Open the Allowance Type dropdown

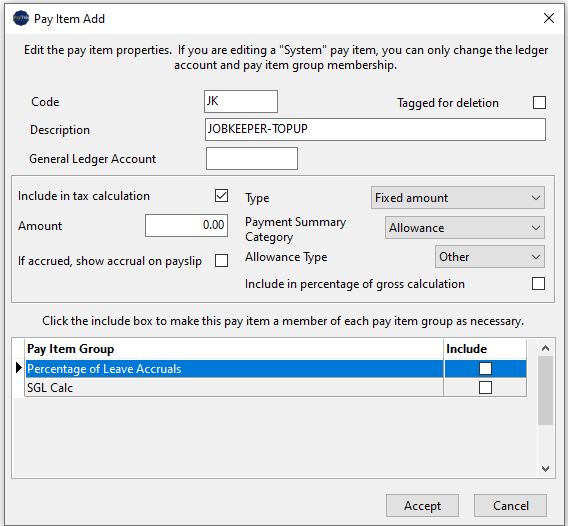tap(490, 257)
